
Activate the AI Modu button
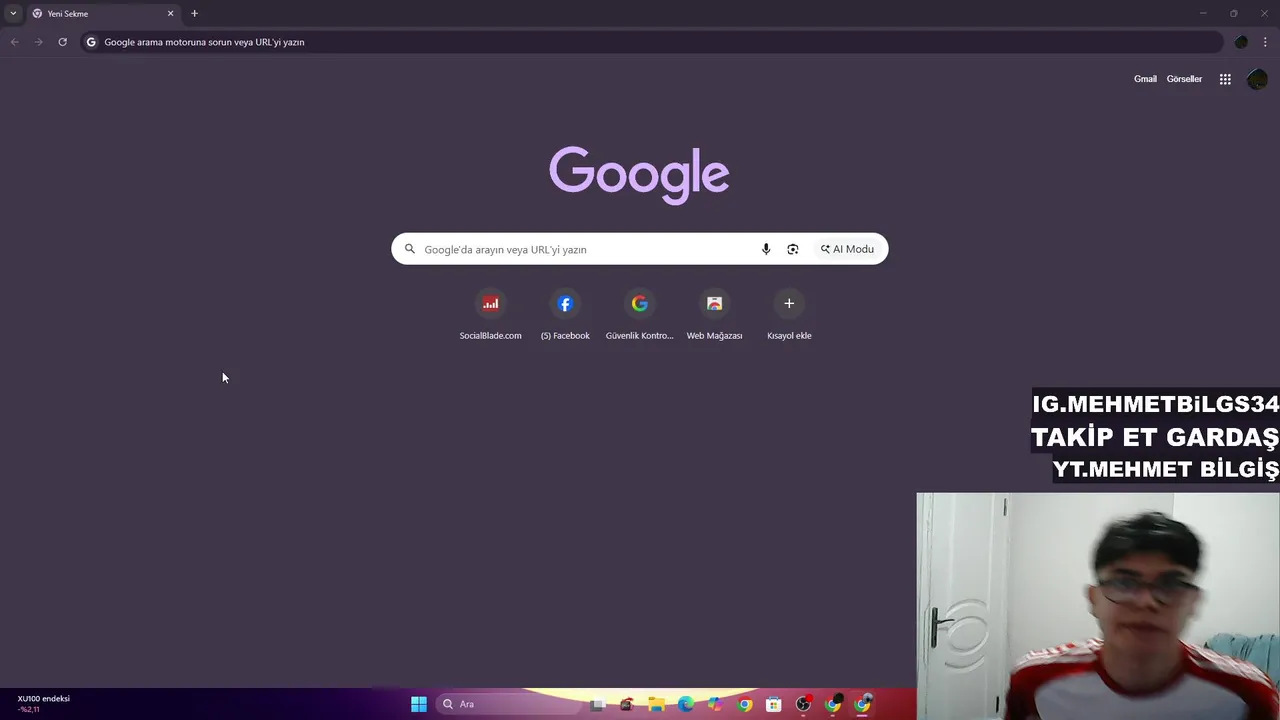point(847,249)
